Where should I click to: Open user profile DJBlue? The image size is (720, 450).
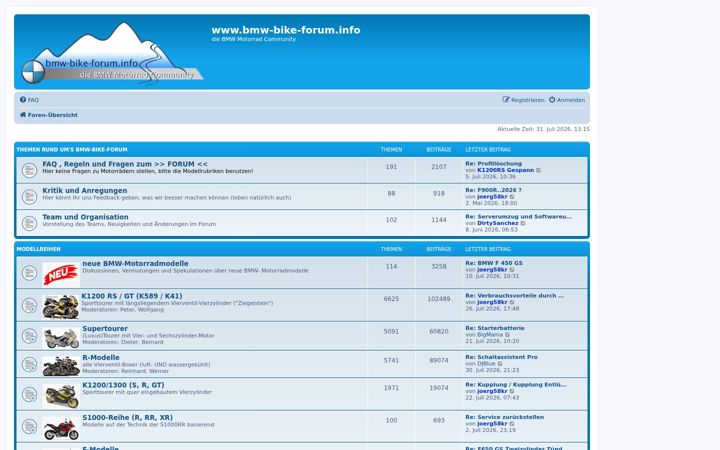(x=486, y=364)
